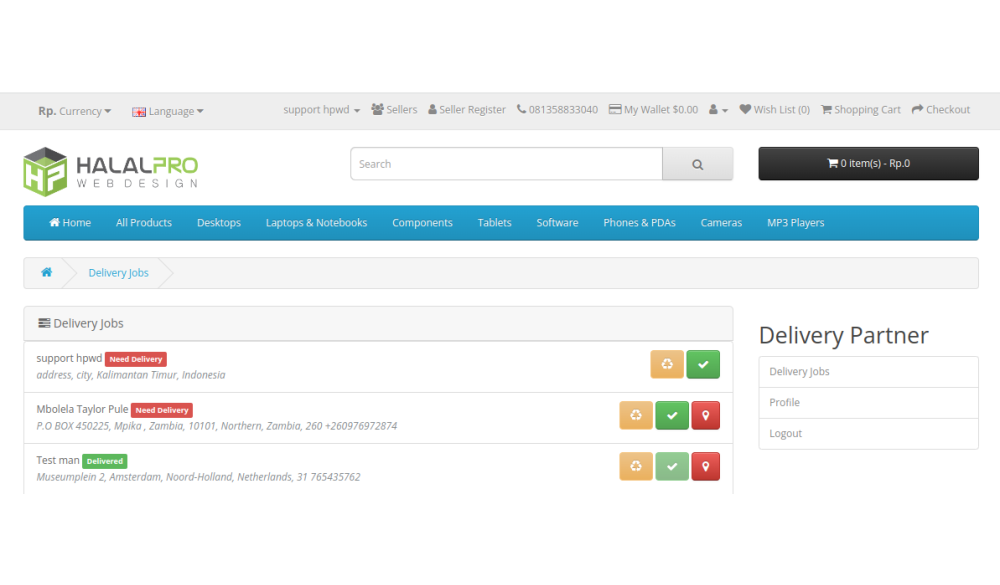Click the HalalPro Web Design logo
Screen dimensions: 1000x585
point(110,171)
